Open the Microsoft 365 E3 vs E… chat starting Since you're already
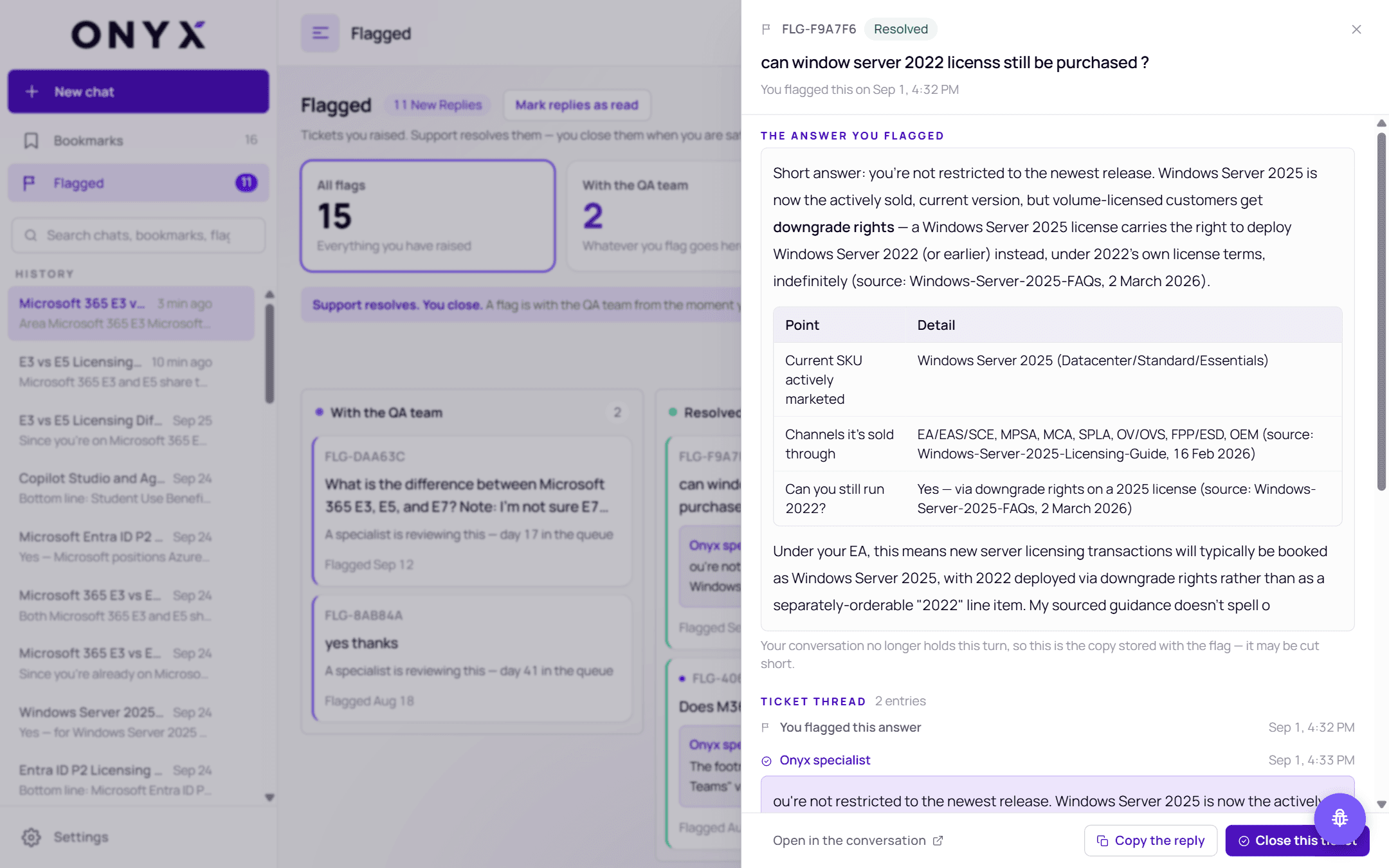1389x868 pixels. [x=131, y=663]
